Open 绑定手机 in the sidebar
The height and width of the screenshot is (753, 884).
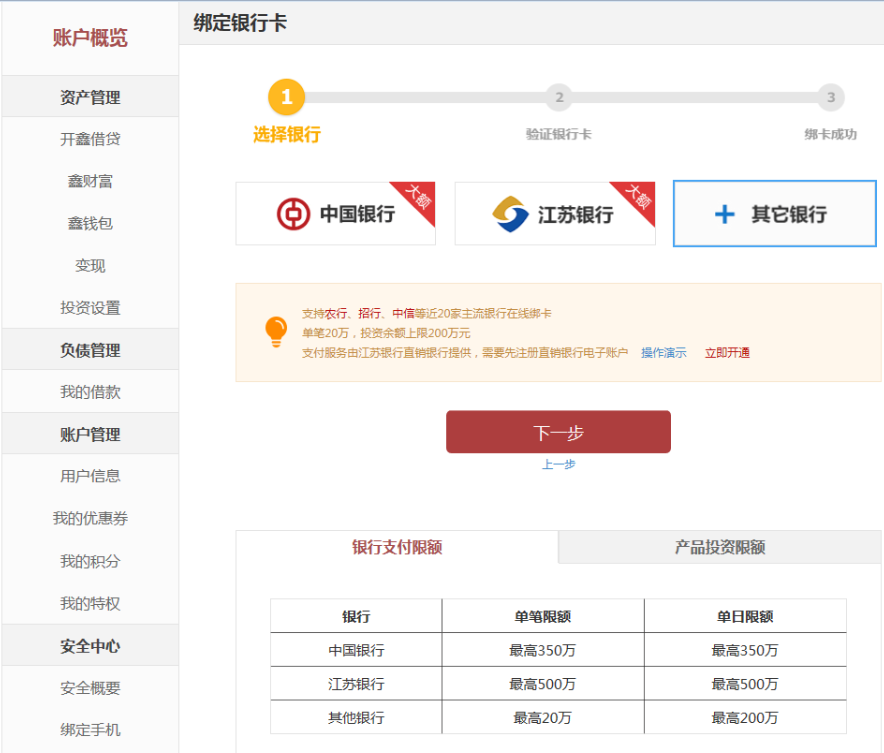coord(90,730)
